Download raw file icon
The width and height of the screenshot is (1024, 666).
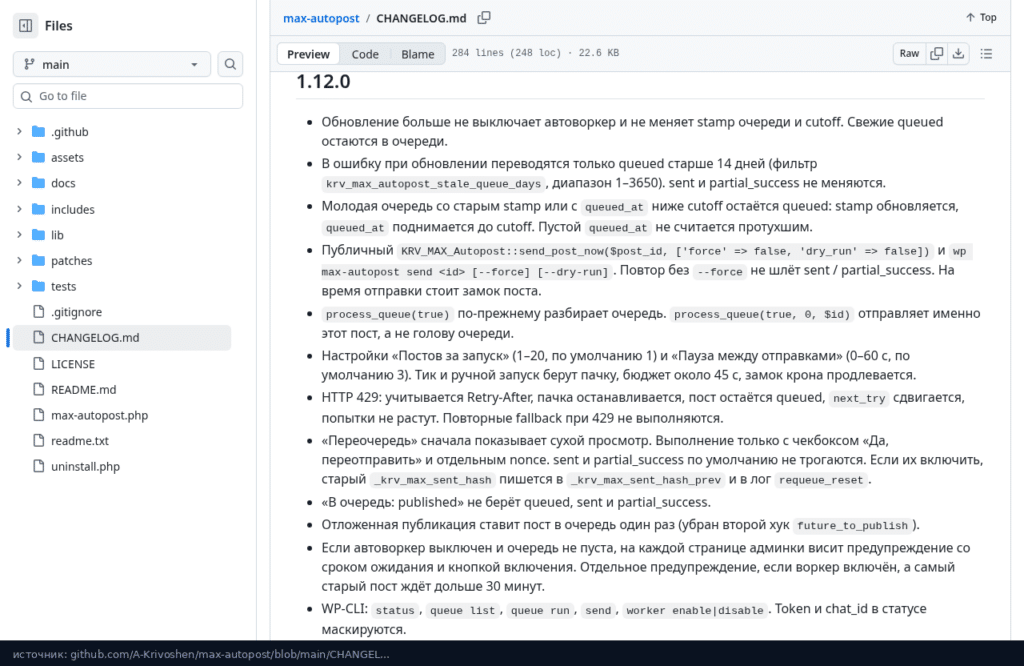(958, 54)
